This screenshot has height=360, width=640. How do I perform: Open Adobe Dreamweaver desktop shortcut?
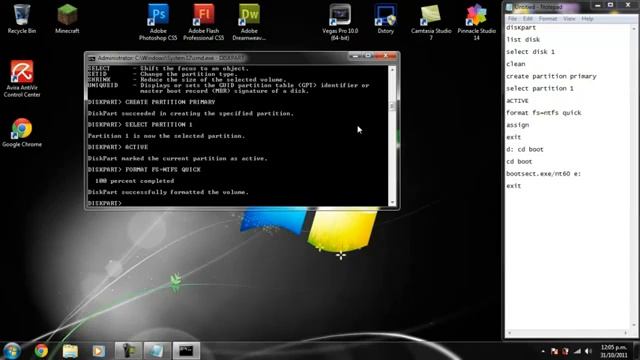pos(249,22)
